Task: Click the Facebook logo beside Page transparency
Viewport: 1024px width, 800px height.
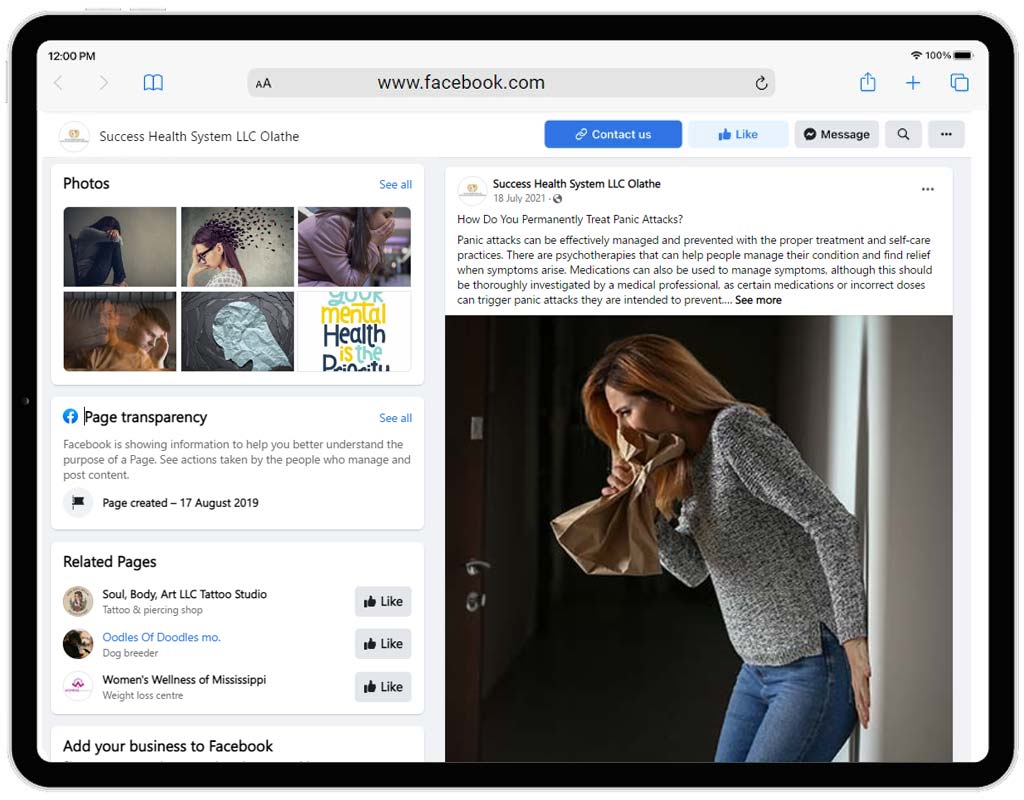Action: coord(71,417)
